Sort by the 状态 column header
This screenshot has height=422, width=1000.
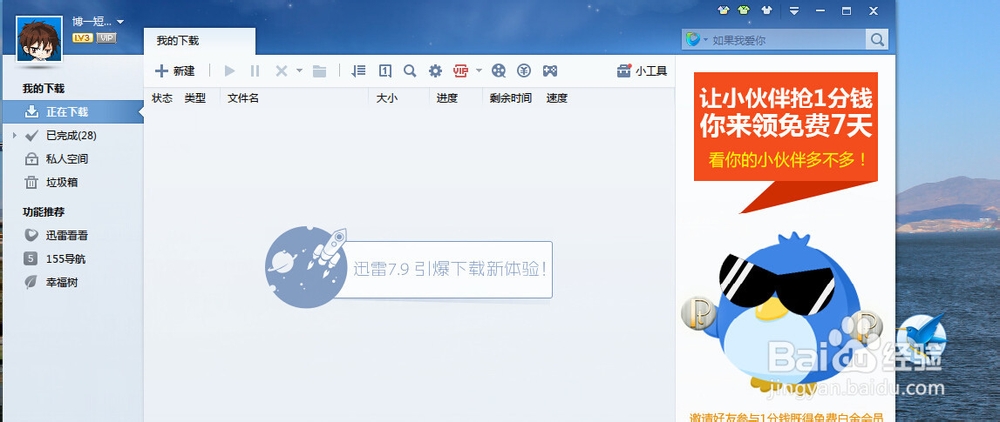click(162, 98)
